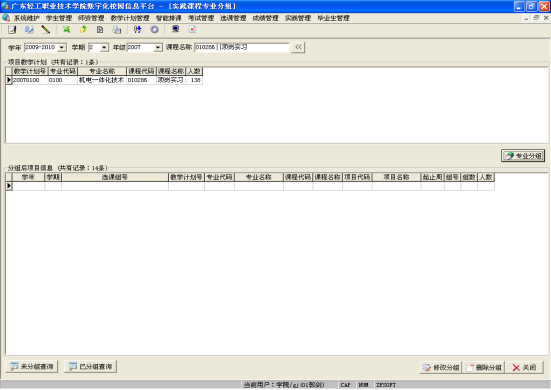Minimize the inner MDI child window
The image size is (551, 390).
click(x=526, y=18)
